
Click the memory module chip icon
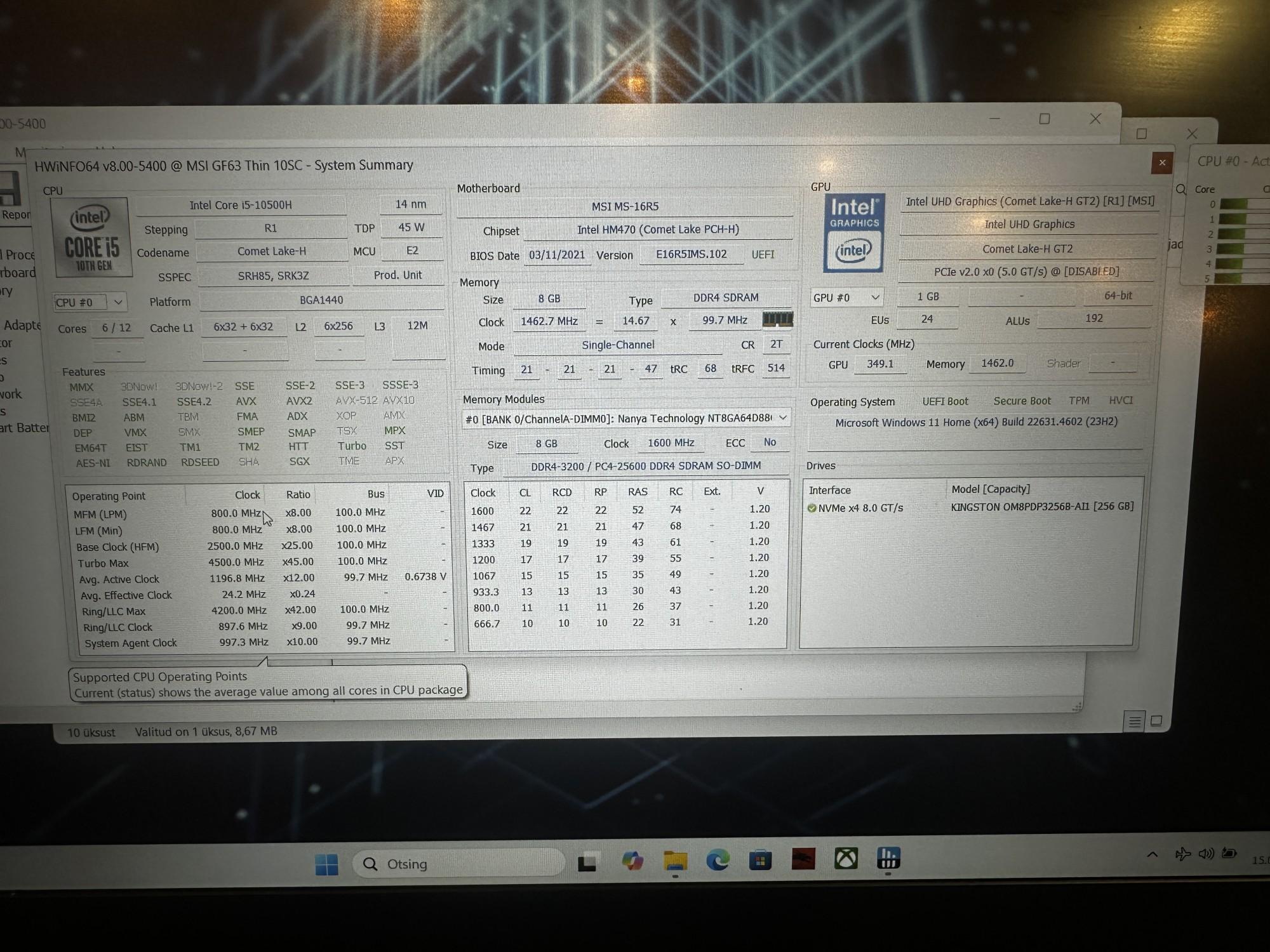[777, 319]
